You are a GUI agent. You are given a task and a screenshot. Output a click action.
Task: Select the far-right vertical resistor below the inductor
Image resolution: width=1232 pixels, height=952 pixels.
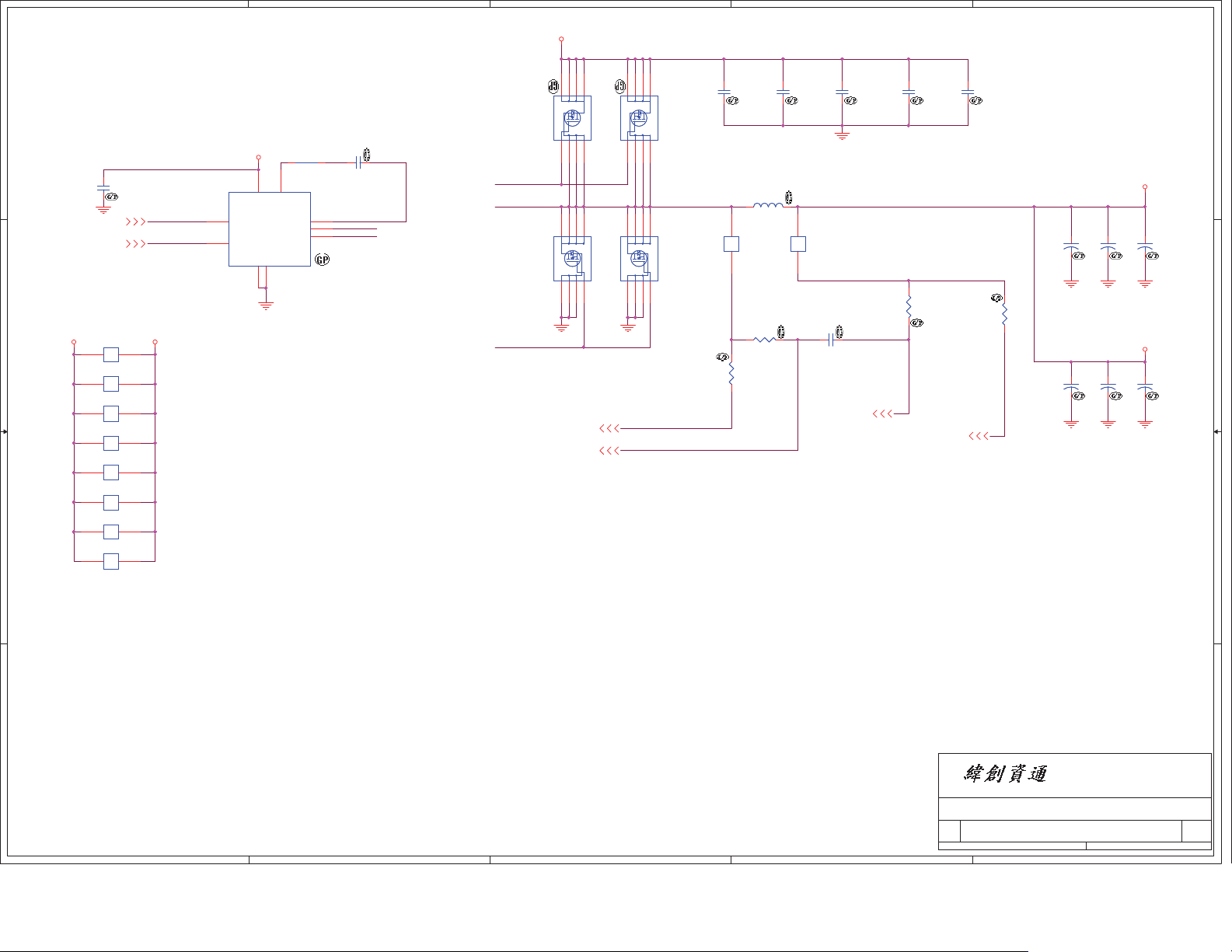[1005, 314]
